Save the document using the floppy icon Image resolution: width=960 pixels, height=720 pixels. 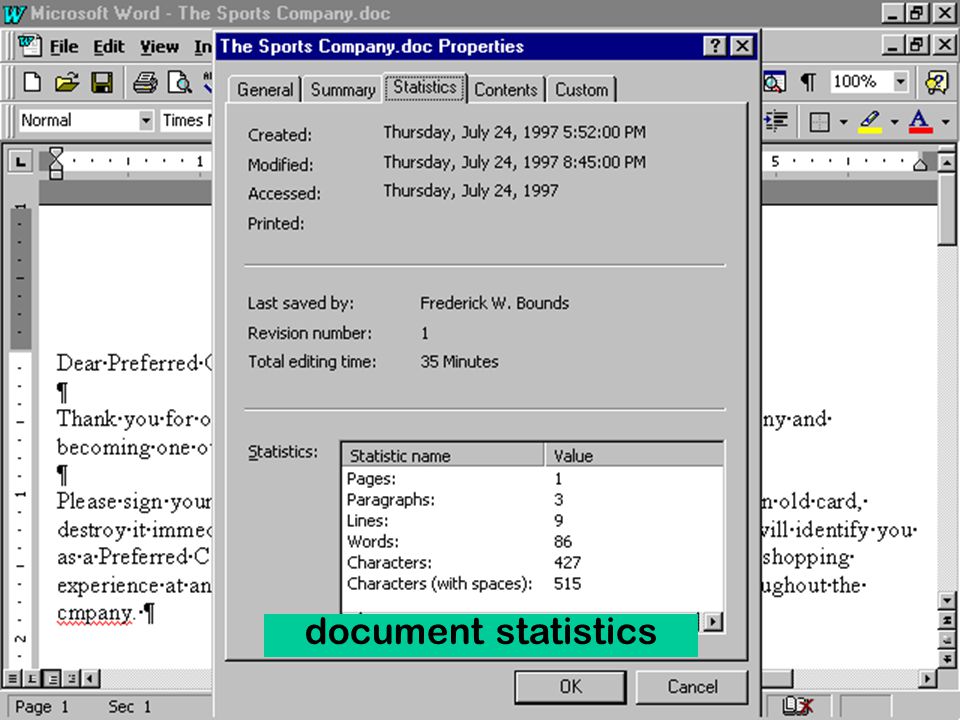coord(102,82)
